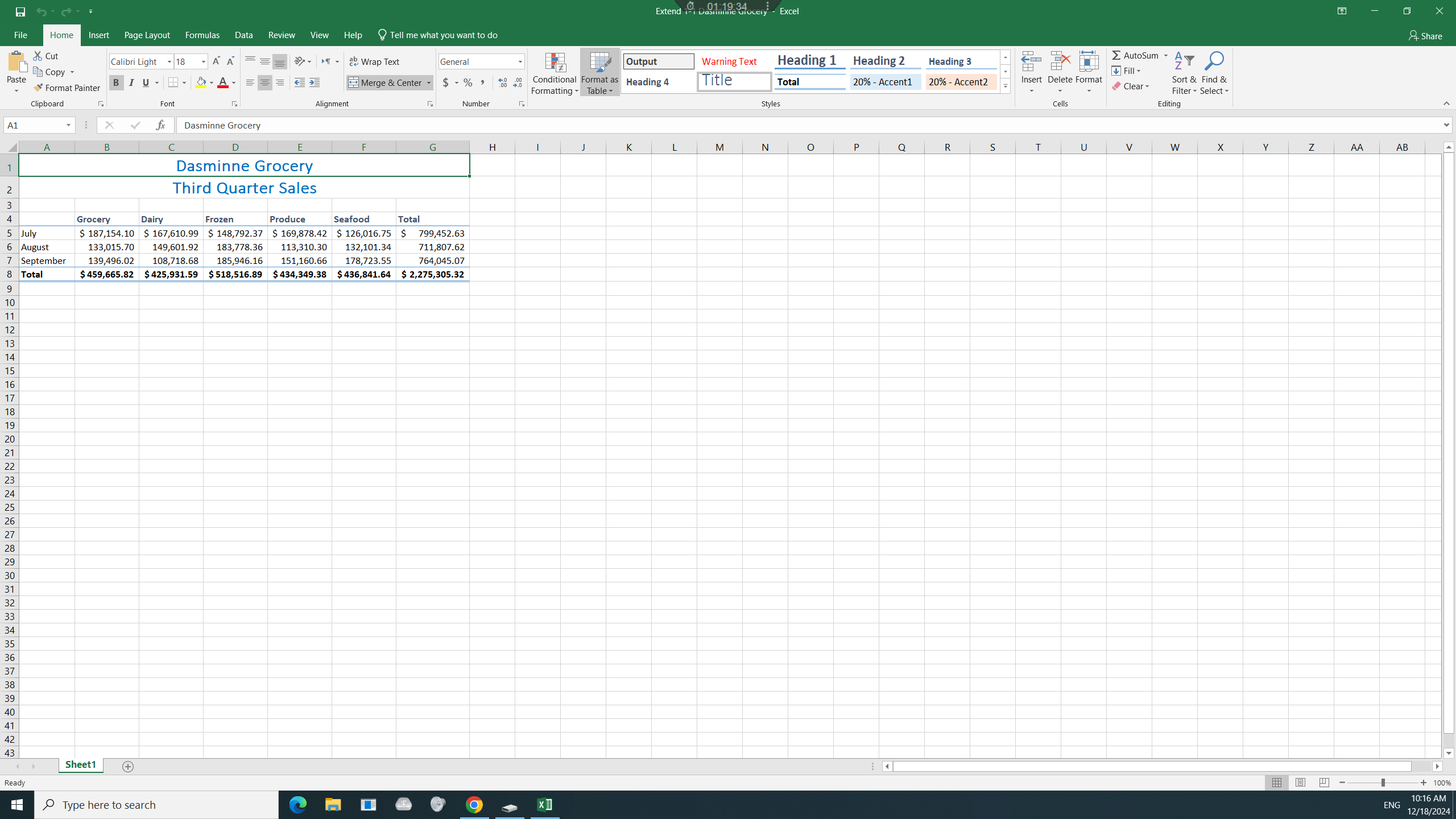The image size is (1456, 819).
Task: Open Conditional Formatting menu
Action: pos(555,74)
